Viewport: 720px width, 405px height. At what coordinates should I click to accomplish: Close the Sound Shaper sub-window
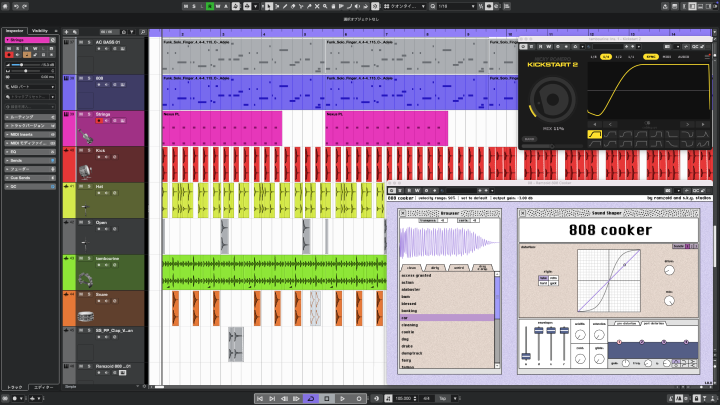pos(522,213)
